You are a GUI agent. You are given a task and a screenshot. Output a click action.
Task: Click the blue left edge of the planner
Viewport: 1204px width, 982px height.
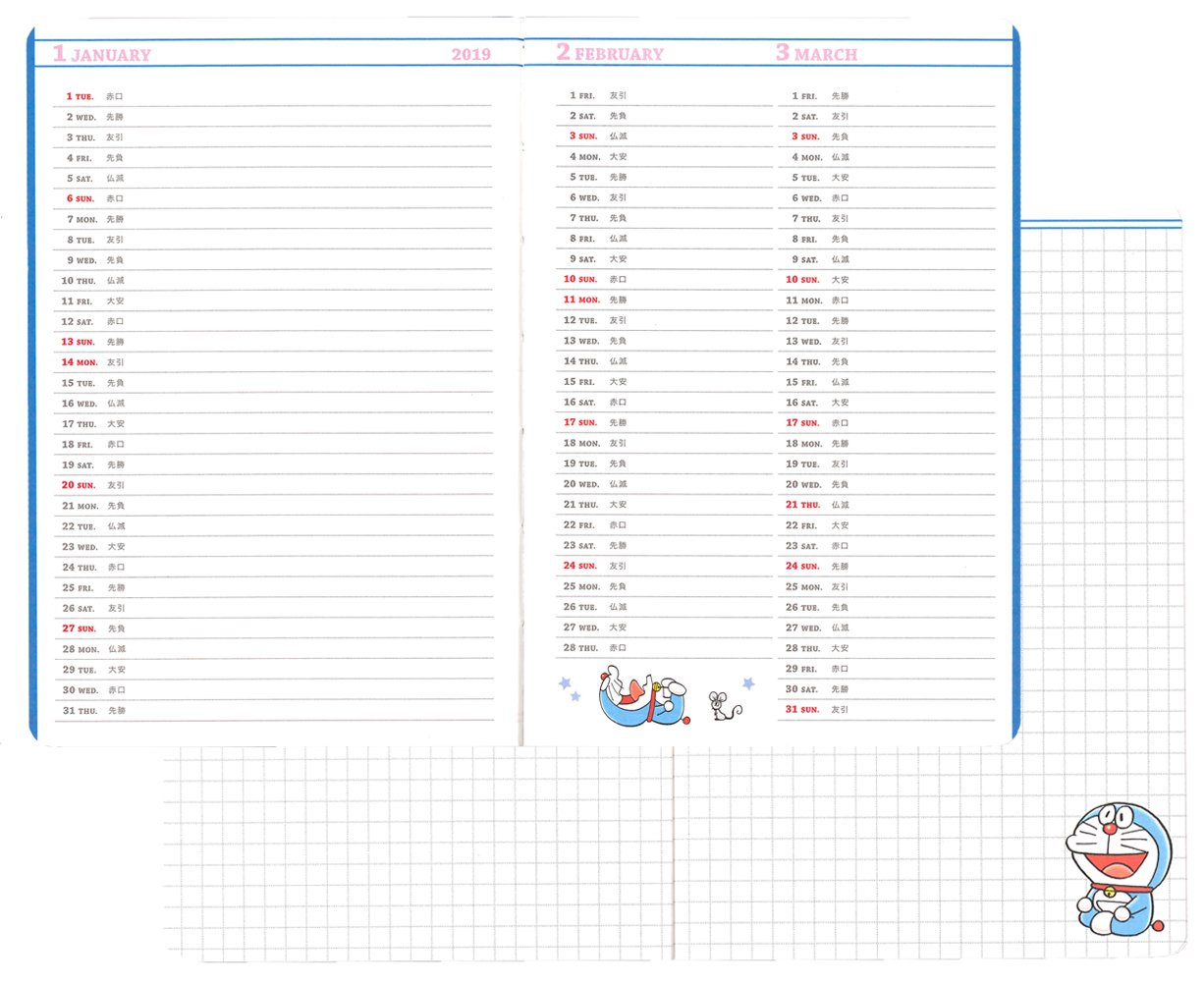(x=31, y=393)
